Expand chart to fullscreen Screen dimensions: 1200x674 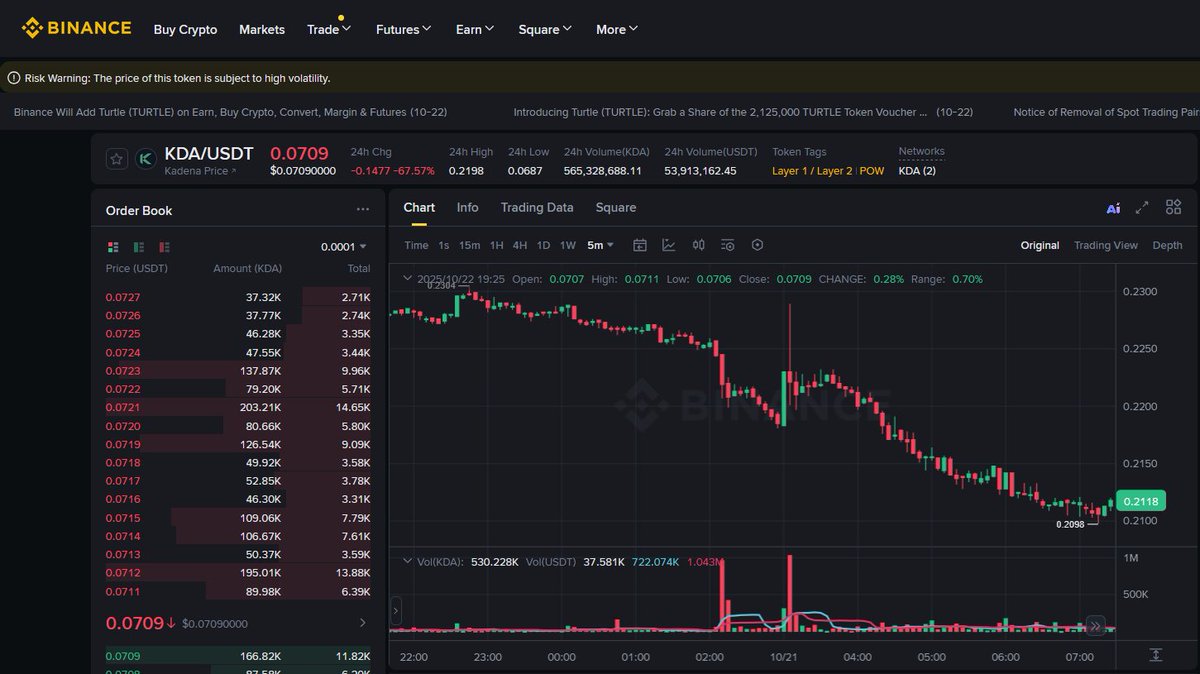click(x=1142, y=207)
